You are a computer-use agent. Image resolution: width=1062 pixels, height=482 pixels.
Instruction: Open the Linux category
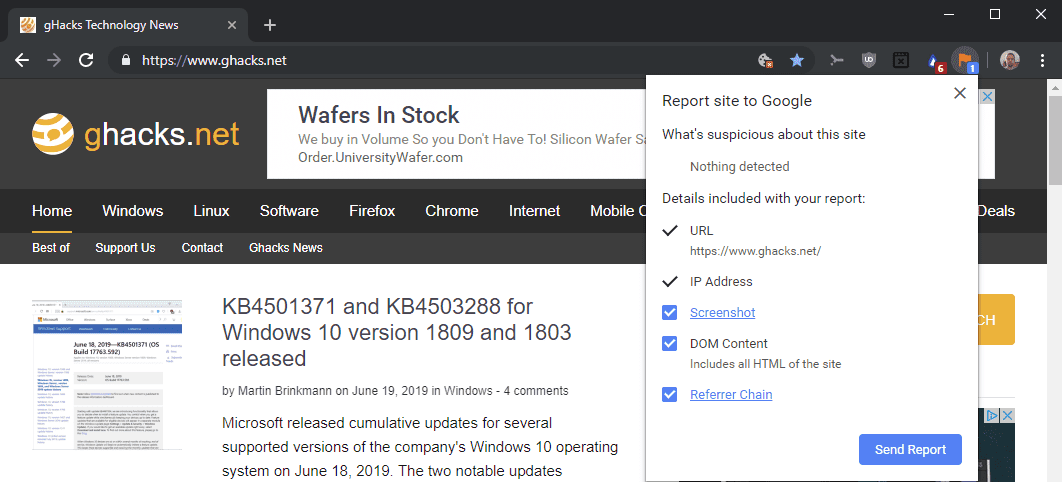pos(211,211)
